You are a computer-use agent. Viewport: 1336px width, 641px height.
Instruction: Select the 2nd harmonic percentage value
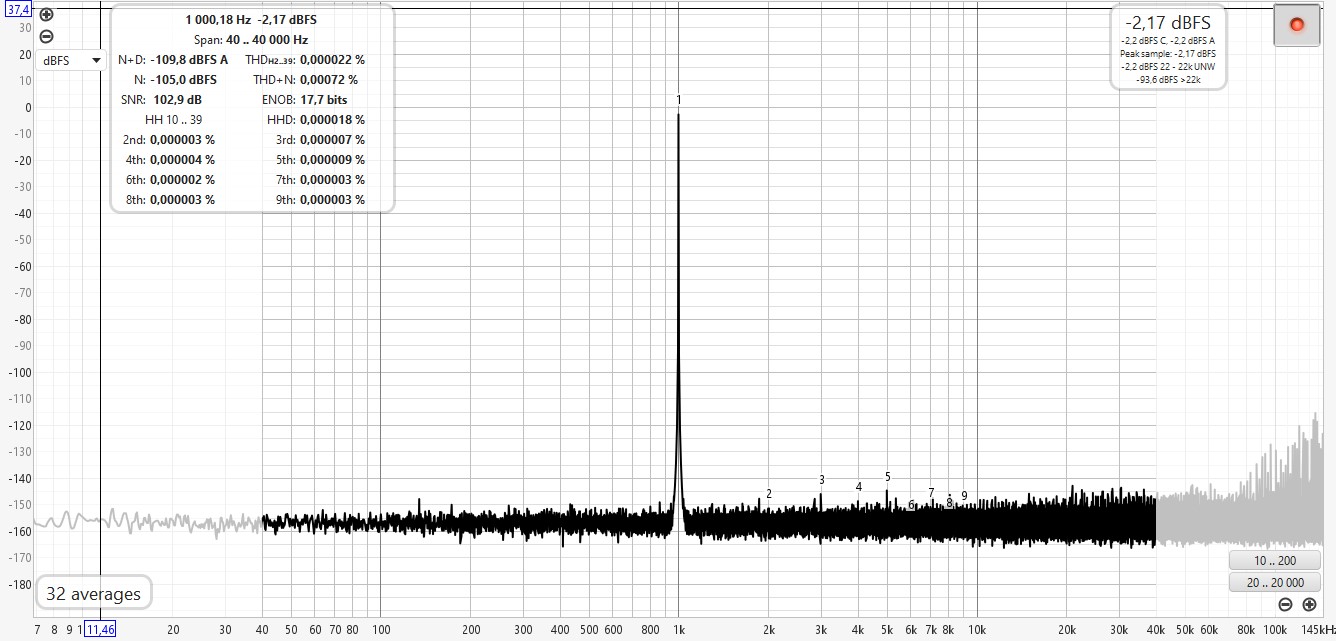coord(182,140)
